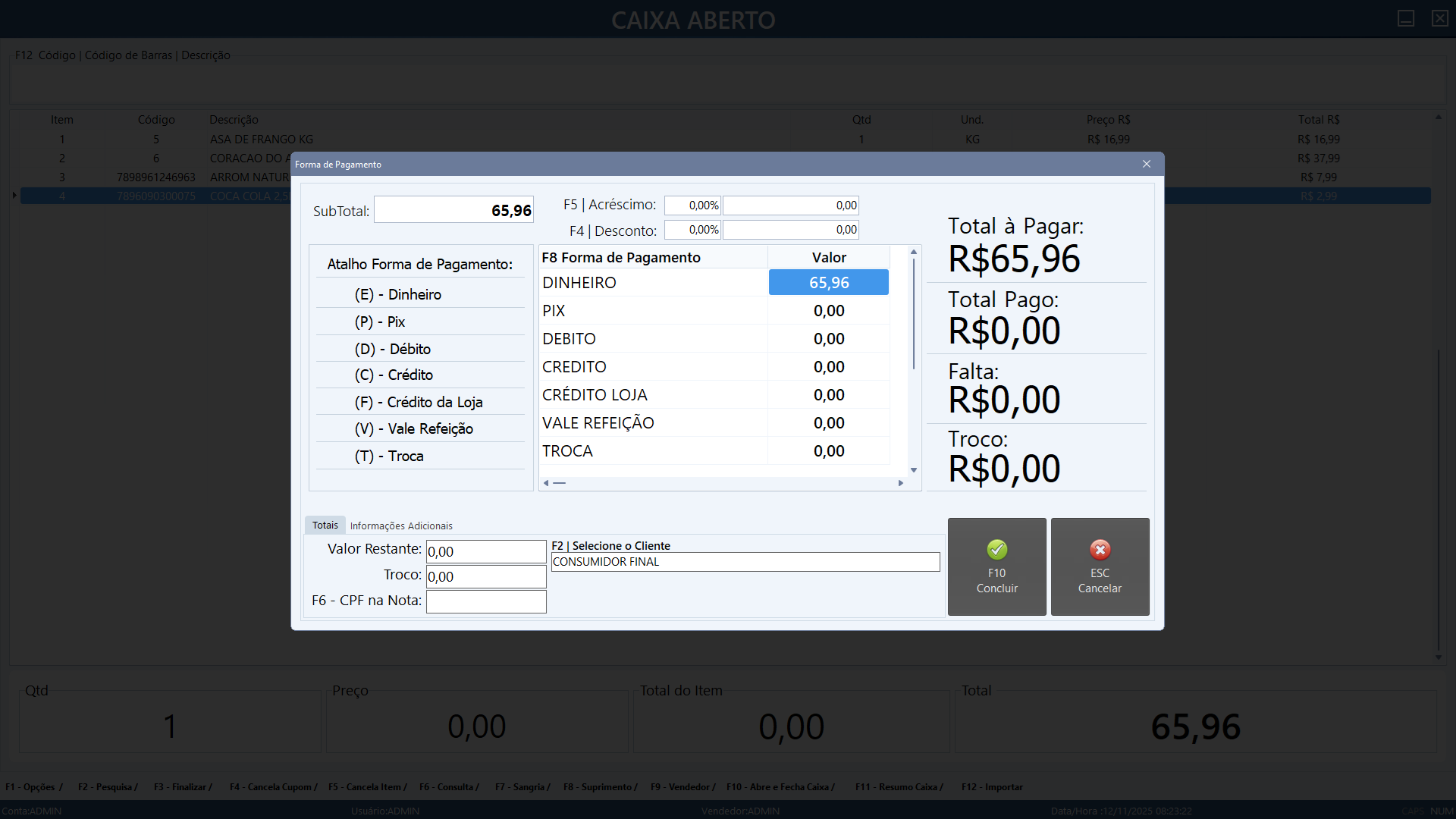Click the red X Cancelar icon
Viewport: 1456px width, 819px height.
pos(1100,550)
